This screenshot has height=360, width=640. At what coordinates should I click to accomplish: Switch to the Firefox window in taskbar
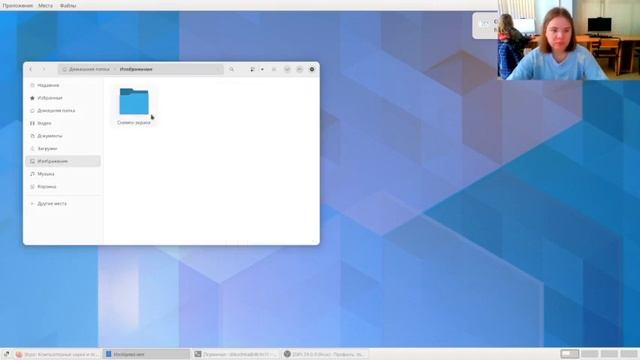coord(57,354)
